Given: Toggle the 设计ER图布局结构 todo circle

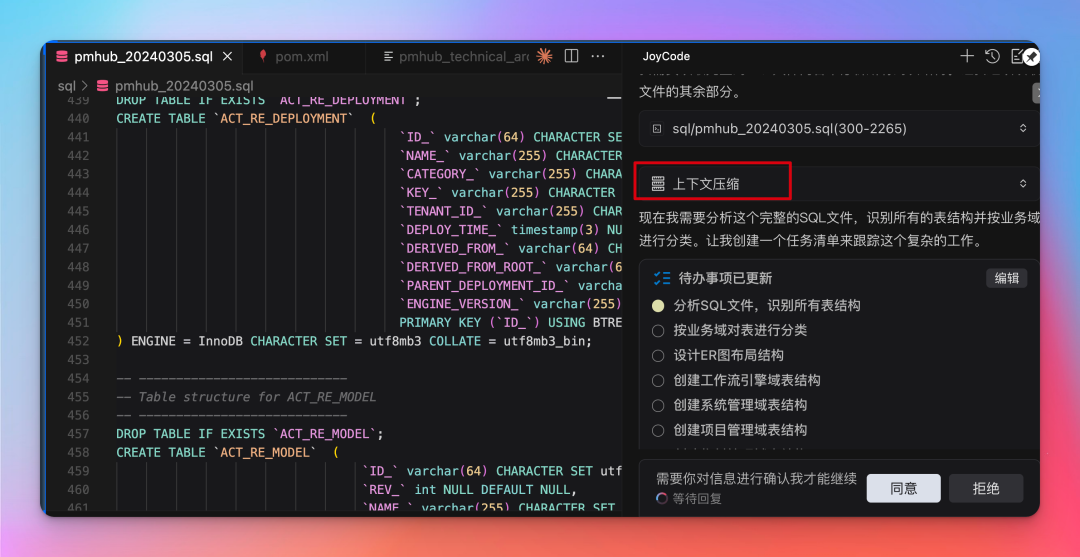Looking at the screenshot, I should coord(658,355).
